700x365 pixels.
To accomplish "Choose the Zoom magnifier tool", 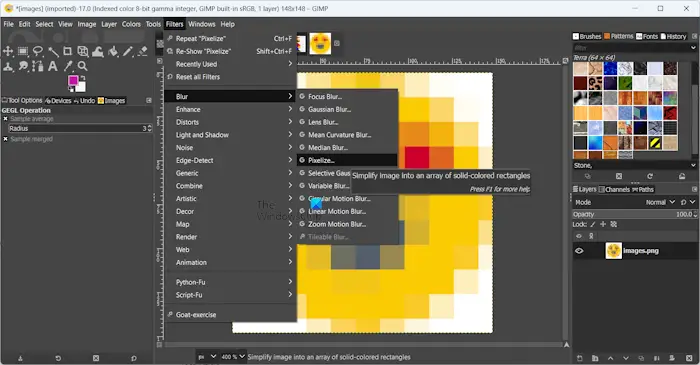I will point(83,66).
